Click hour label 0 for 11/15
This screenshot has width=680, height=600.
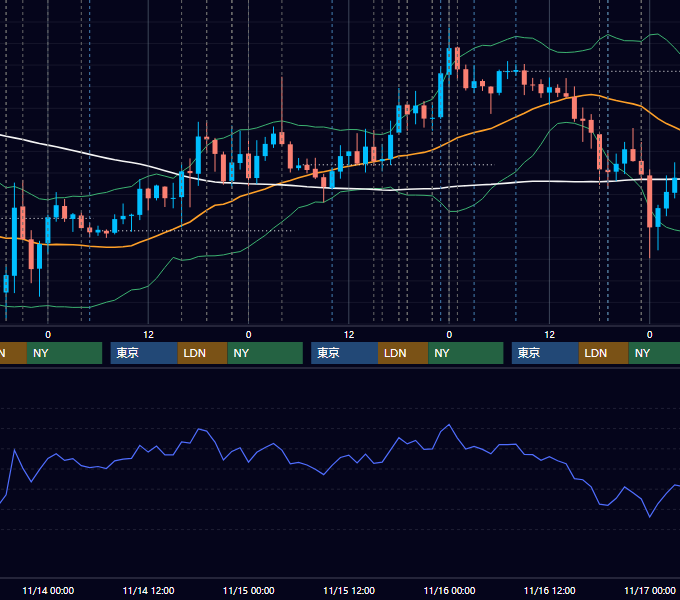click(x=248, y=335)
